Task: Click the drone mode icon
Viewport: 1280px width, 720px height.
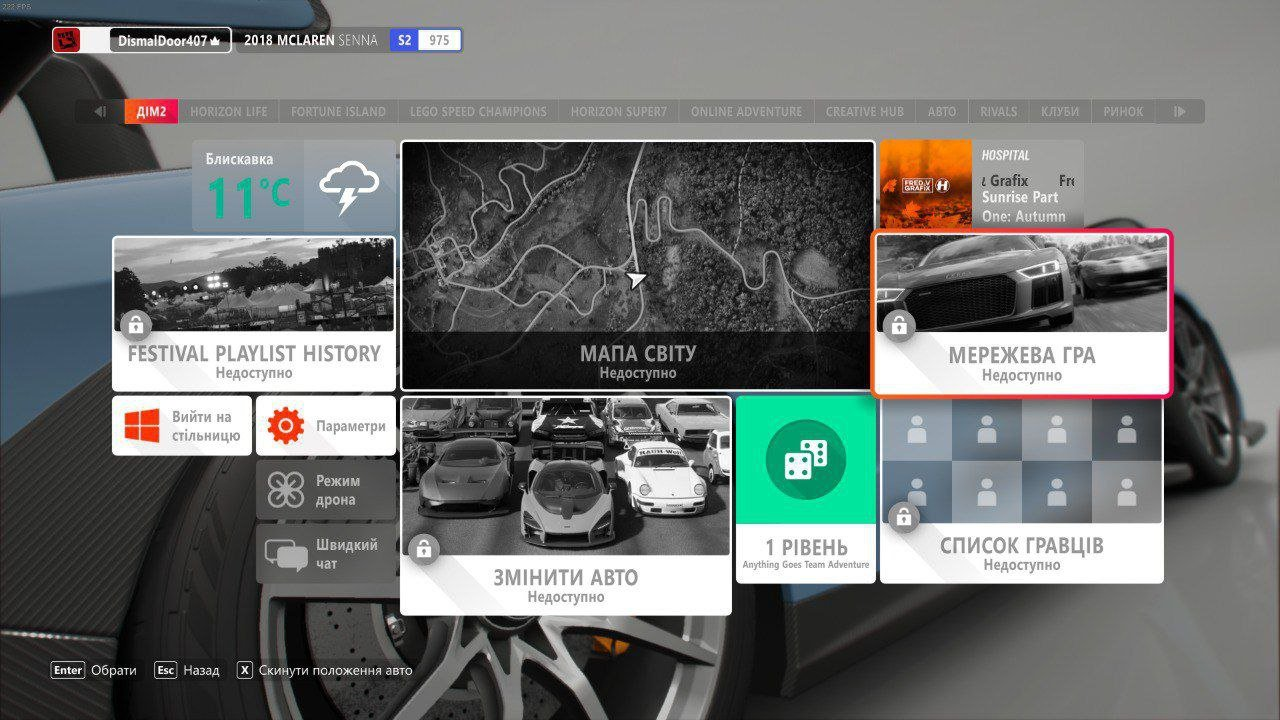Action: (285, 490)
